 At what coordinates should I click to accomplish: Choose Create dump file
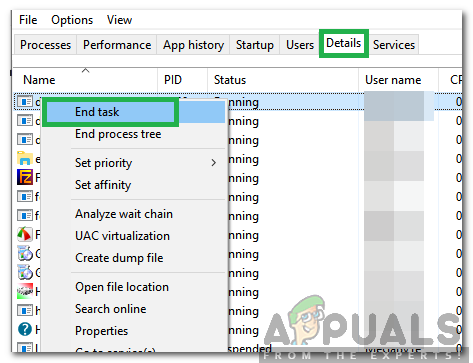tap(134, 258)
